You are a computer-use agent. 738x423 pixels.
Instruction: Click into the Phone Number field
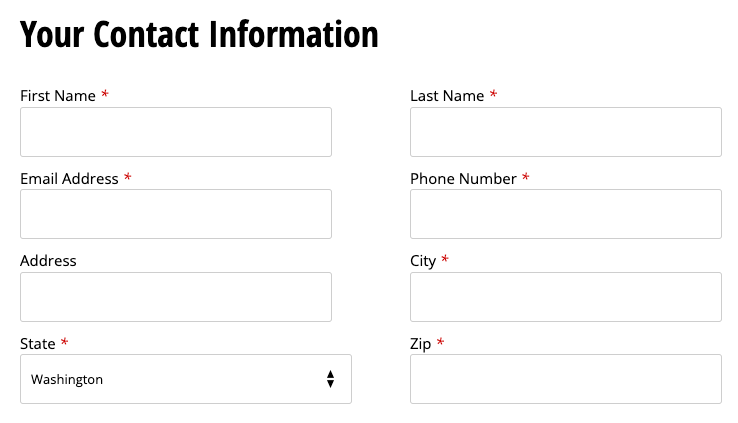pos(565,214)
